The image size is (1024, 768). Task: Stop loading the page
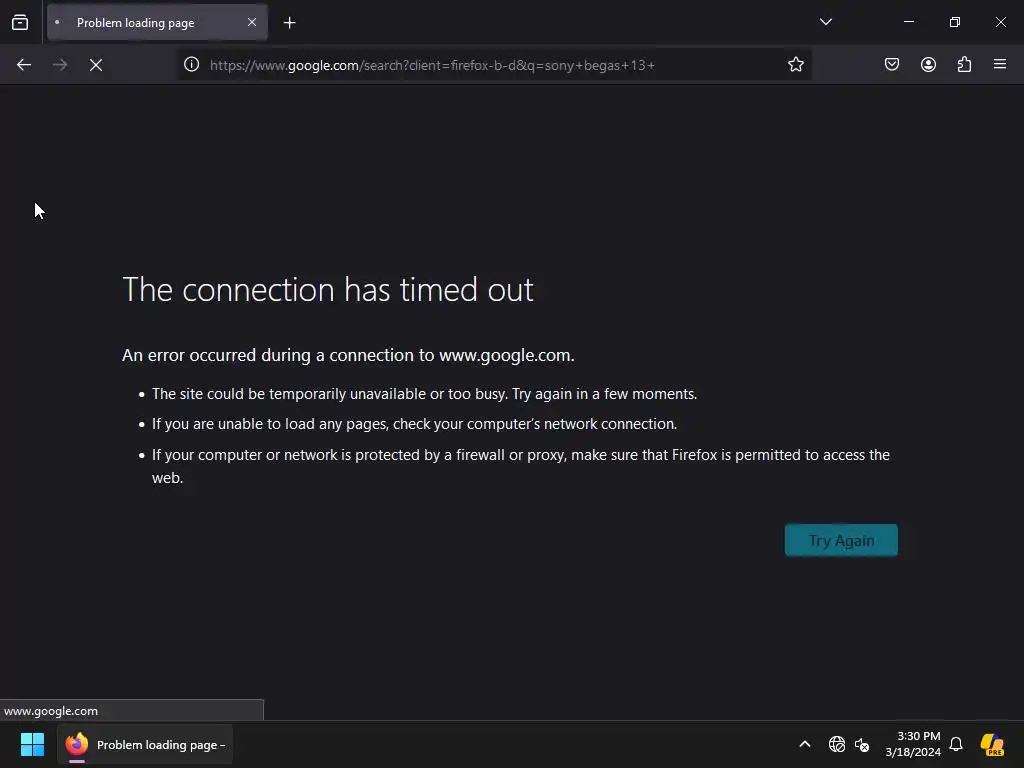pyautogui.click(x=96, y=65)
